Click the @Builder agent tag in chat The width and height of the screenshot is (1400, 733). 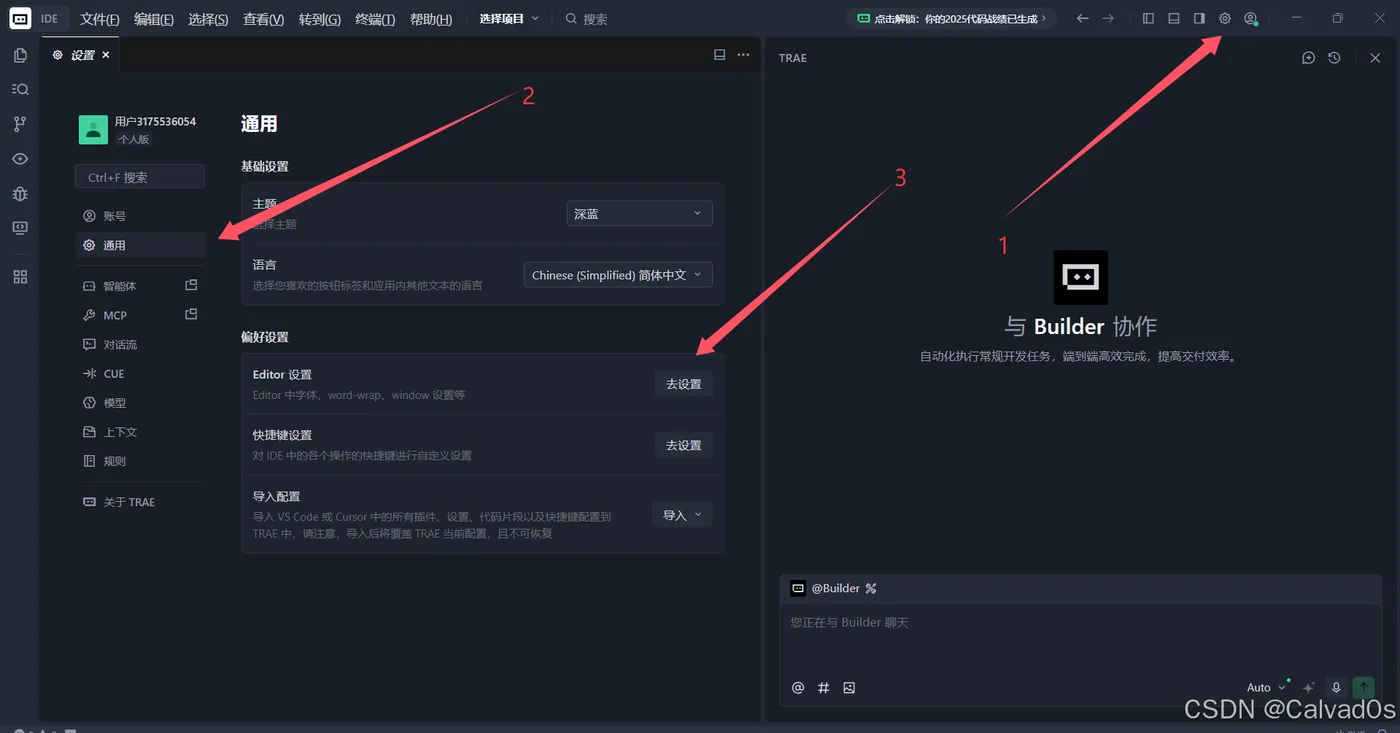click(834, 588)
